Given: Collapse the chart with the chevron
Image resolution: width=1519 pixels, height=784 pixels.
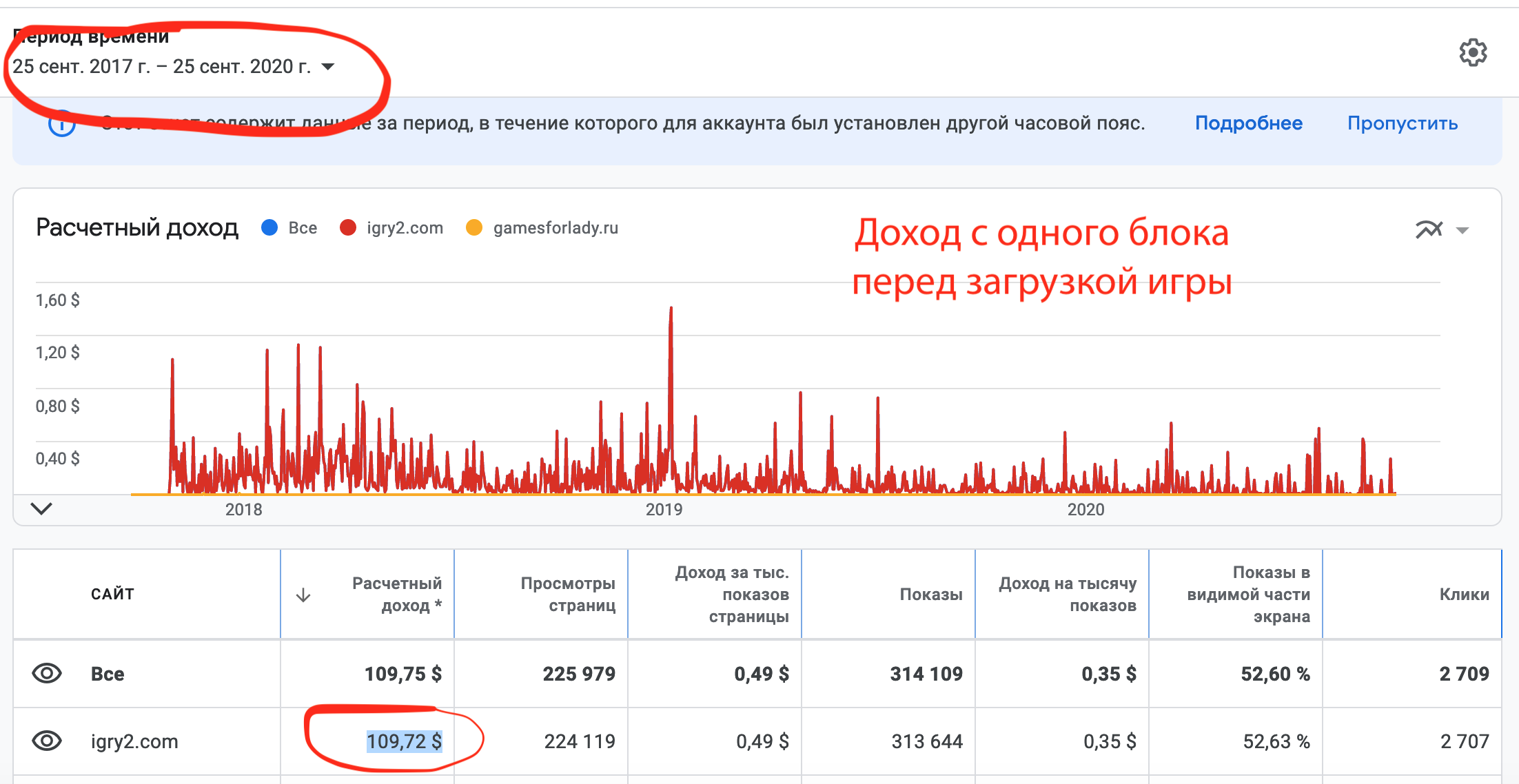Looking at the screenshot, I should point(41,509).
